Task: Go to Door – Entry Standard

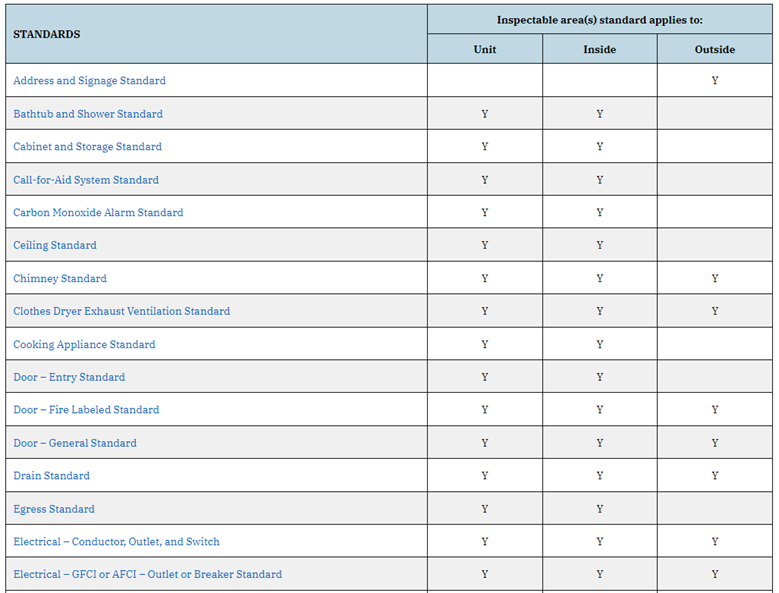Action: (69, 378)
